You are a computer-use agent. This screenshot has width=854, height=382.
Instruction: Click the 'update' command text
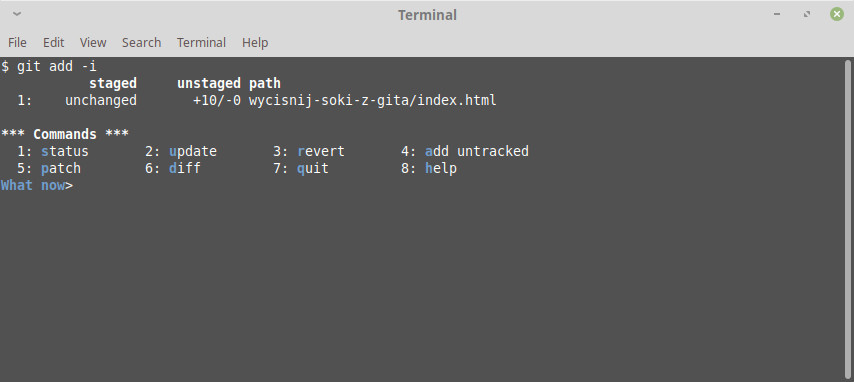pyautogui.click(x=193, y=151)
